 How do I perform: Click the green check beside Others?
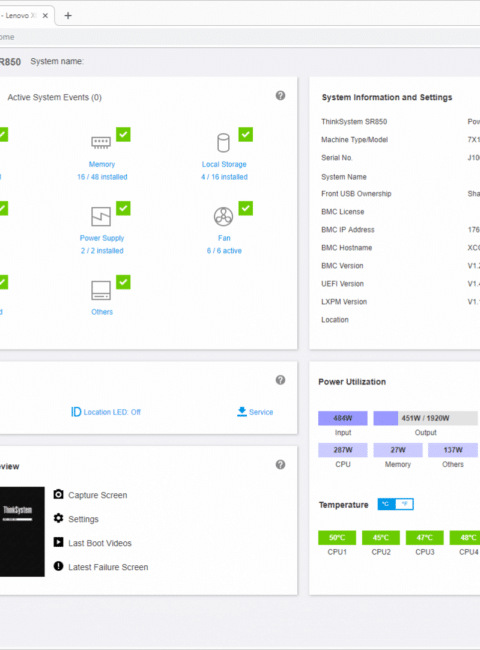(123, 282)
